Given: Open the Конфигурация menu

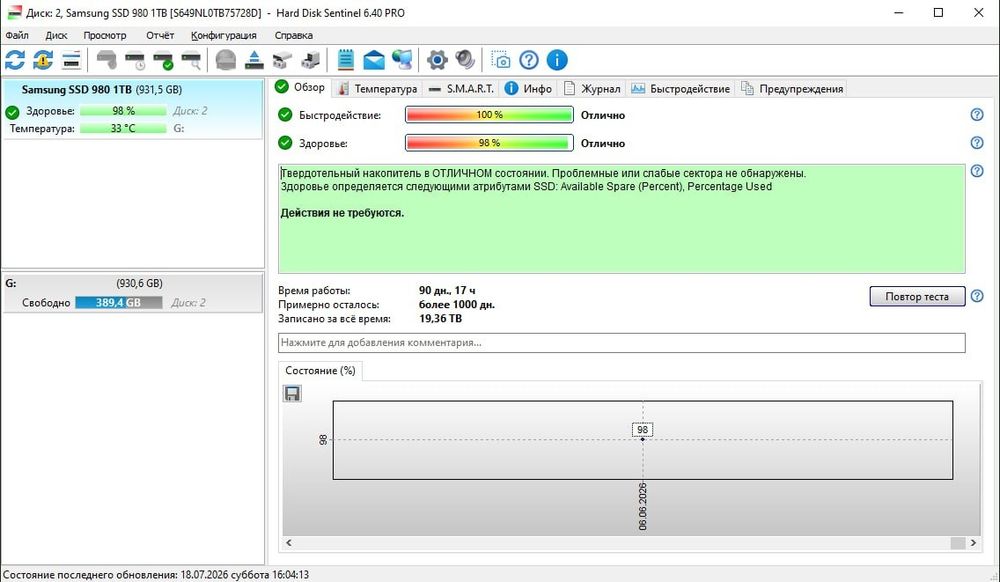Looking at the screenshot, I should (x=224, y=35).
